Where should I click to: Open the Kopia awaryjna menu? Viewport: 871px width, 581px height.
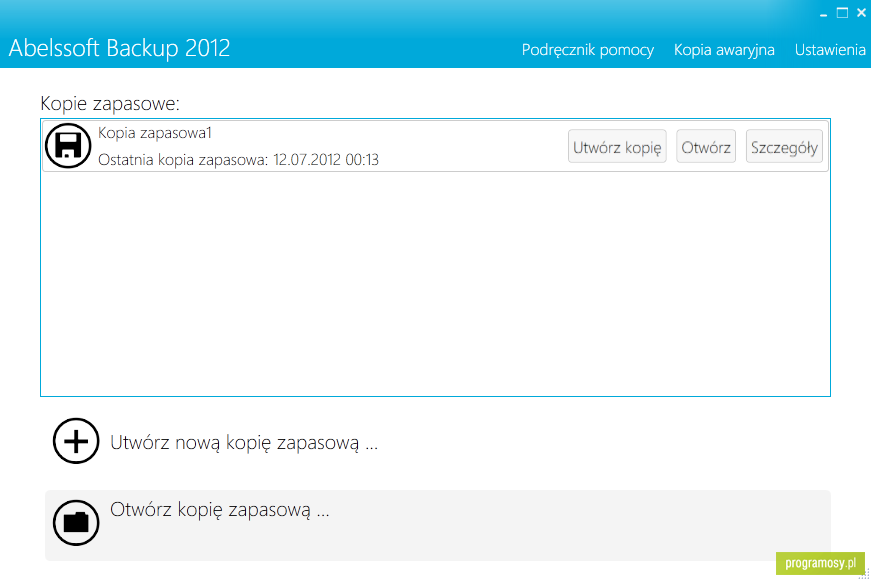(x=724, y=50)
